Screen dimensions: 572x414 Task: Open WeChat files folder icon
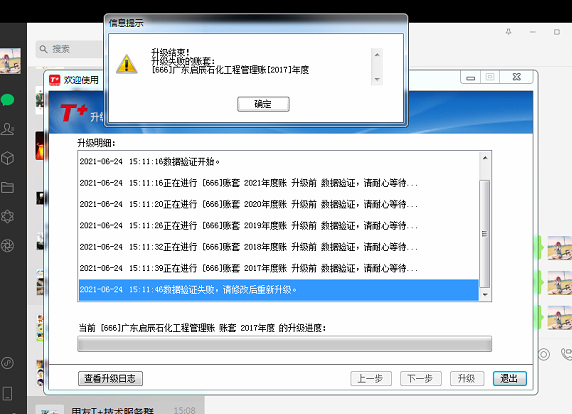pos(8,187)
